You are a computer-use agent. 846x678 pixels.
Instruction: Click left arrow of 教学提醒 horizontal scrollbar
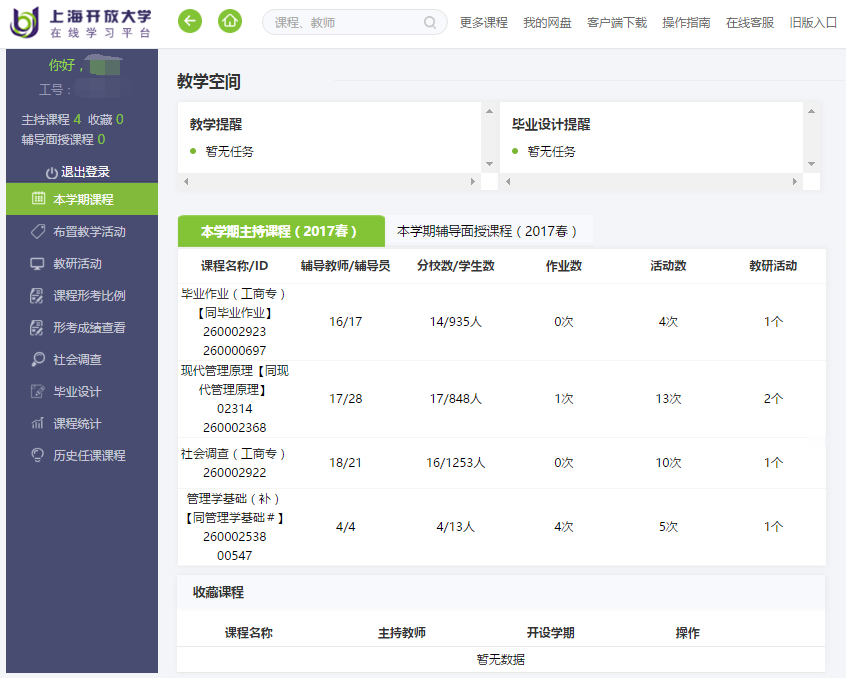coord(186,182)
